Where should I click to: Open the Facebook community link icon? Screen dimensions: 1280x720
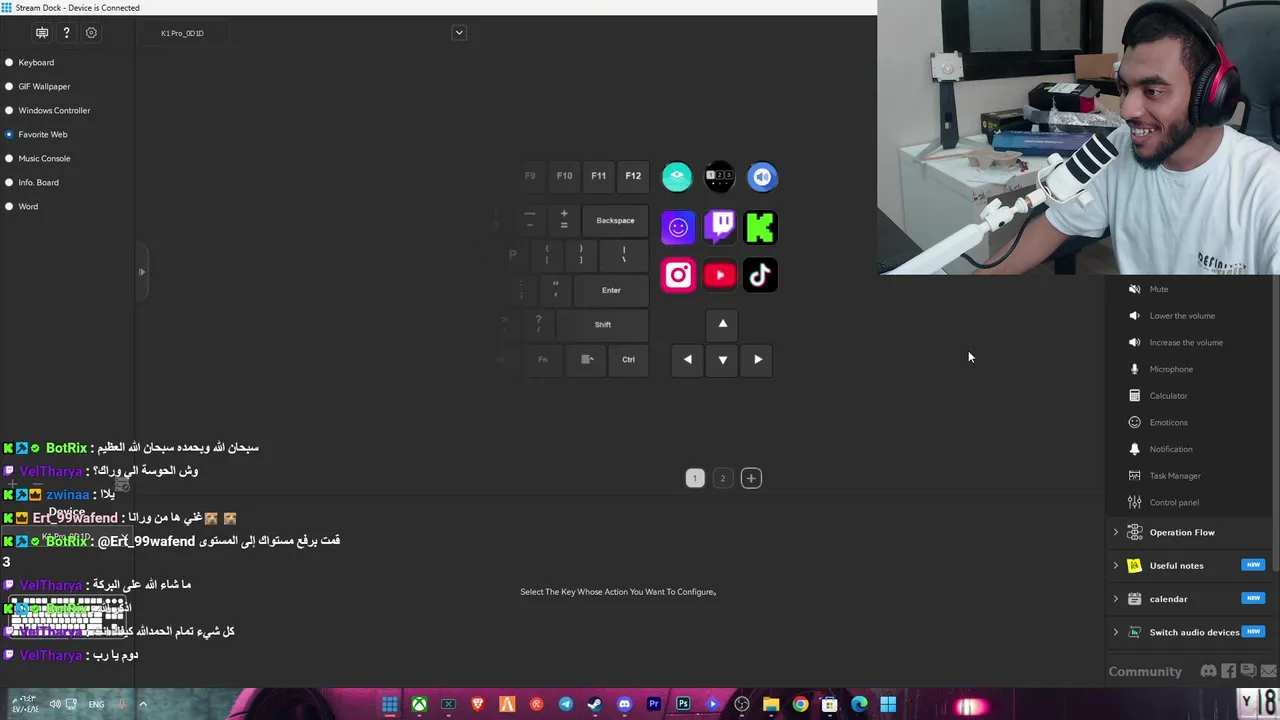coord(1229,671)
